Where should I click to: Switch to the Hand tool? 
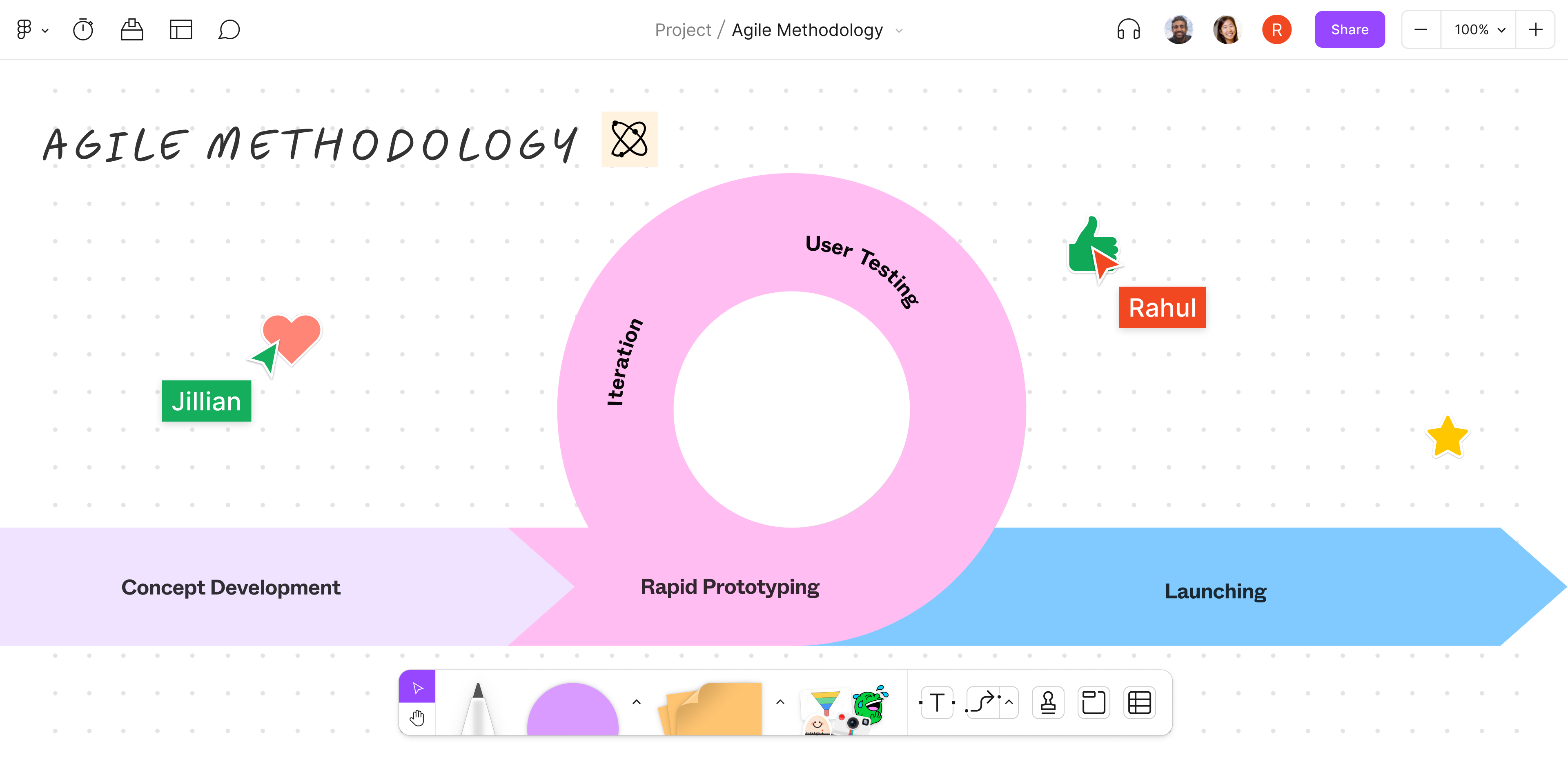[417, 718]
